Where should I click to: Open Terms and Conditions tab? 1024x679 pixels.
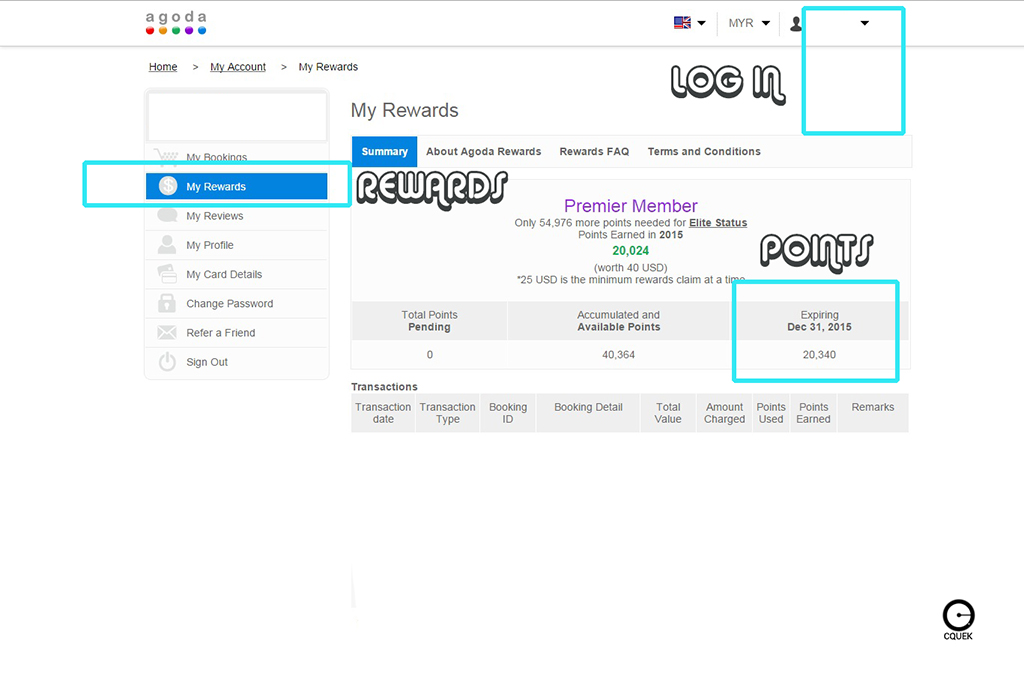tap(704, 151)
